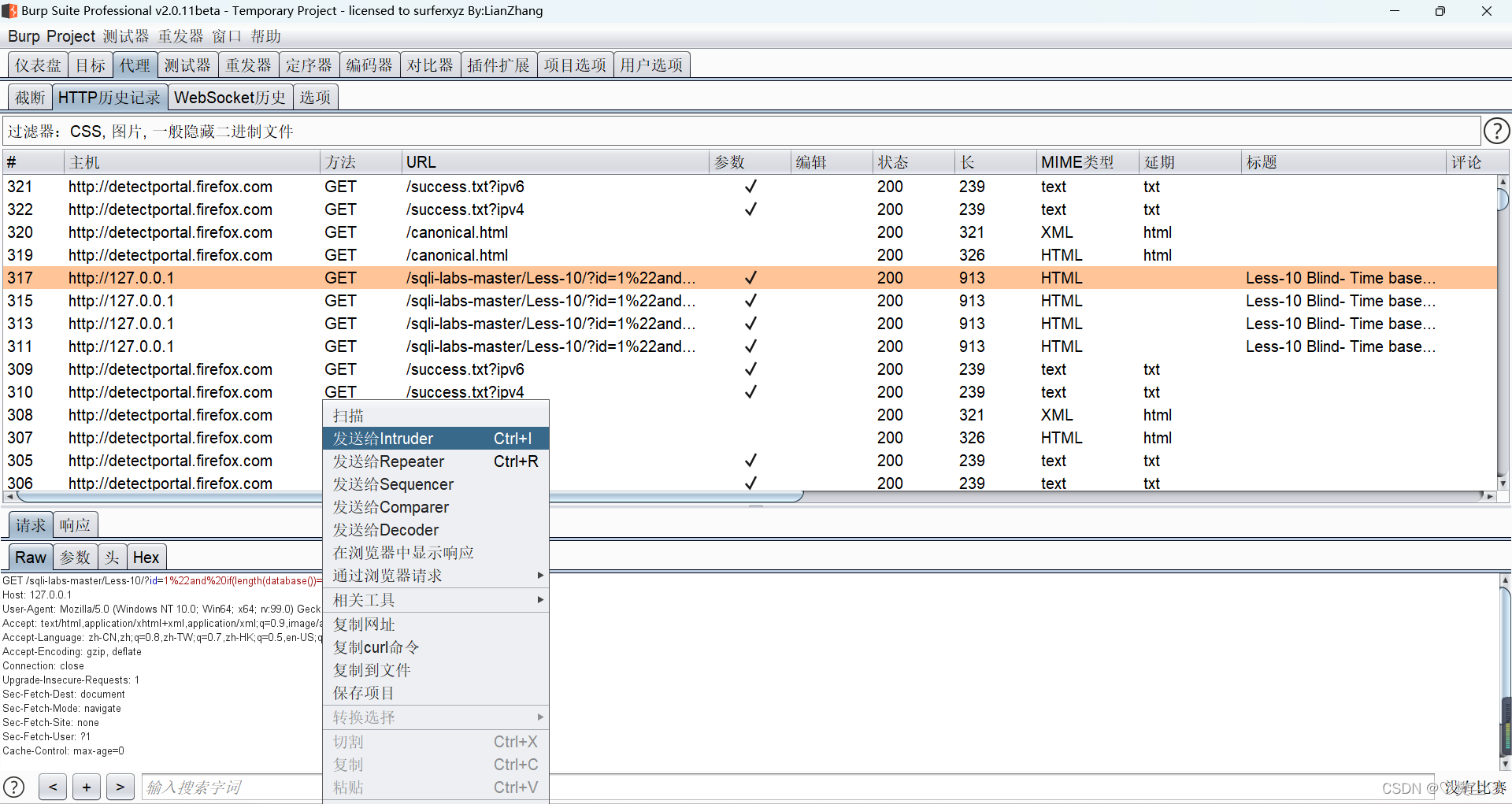Sort by # column header

tap(33, 162)
